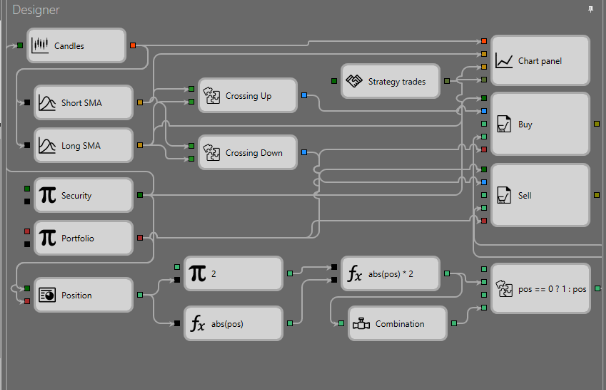Click the red output socket of Portfolio
Viewport: 606px width, 390px height.
140,238
